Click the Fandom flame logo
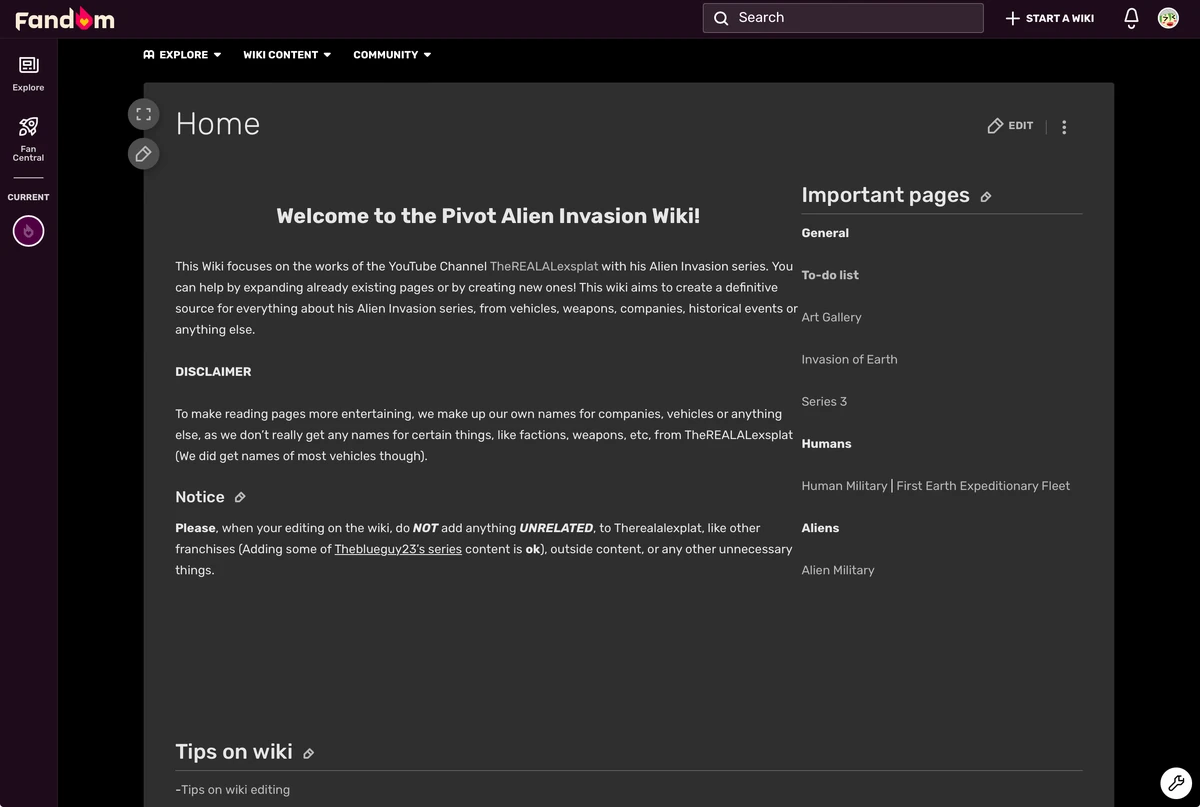Image resolution: width=1200 pixels, height=807 pixels. (x=64, y=17)
